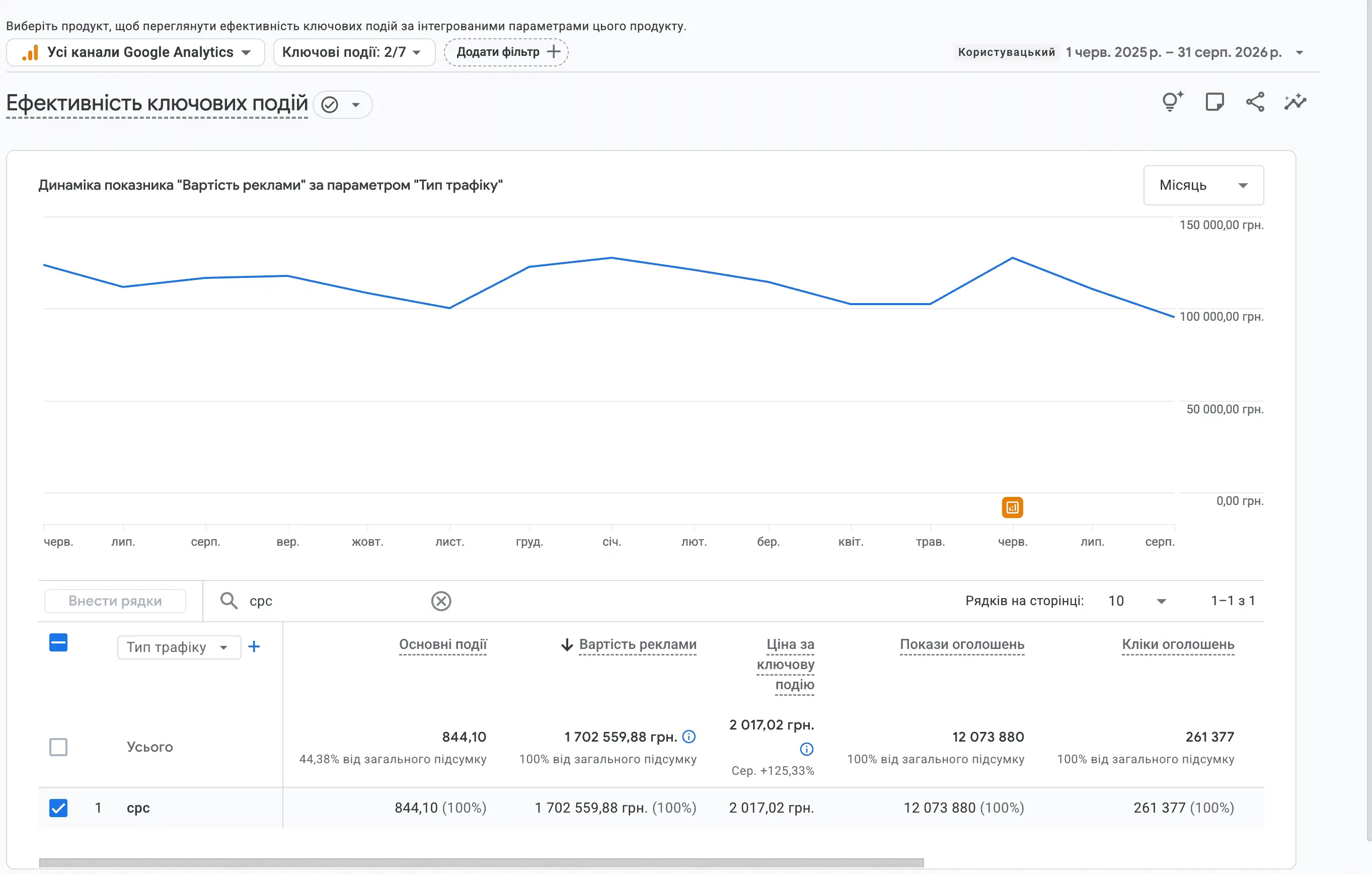Click the orange annotation marker on chart
This screenshot has width=1372, height=875.
[x=1012, y=507]
